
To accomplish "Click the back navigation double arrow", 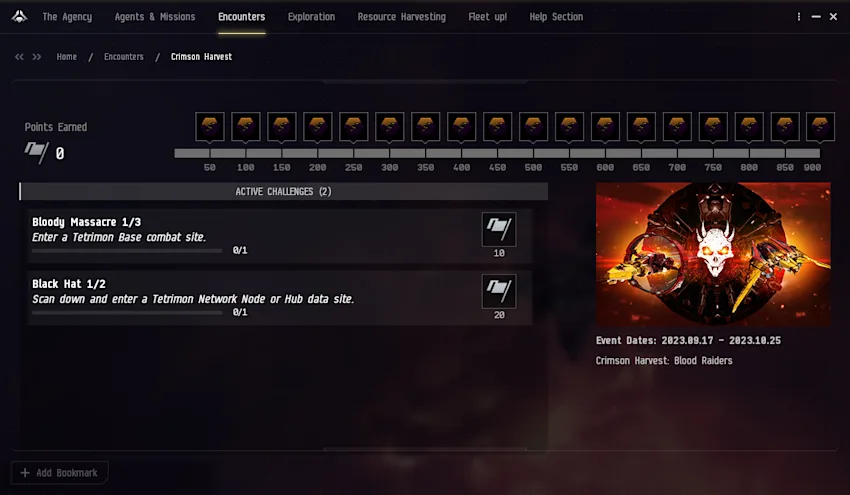I will click(20, 57).
